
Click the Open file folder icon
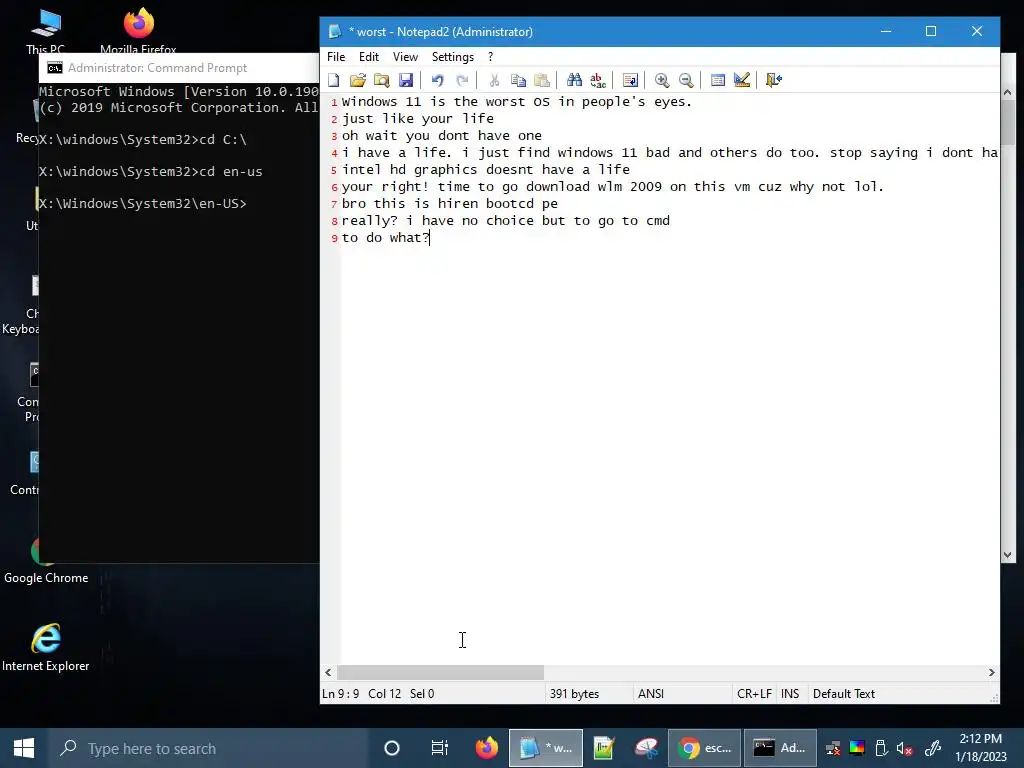click(x=357, y=80)
